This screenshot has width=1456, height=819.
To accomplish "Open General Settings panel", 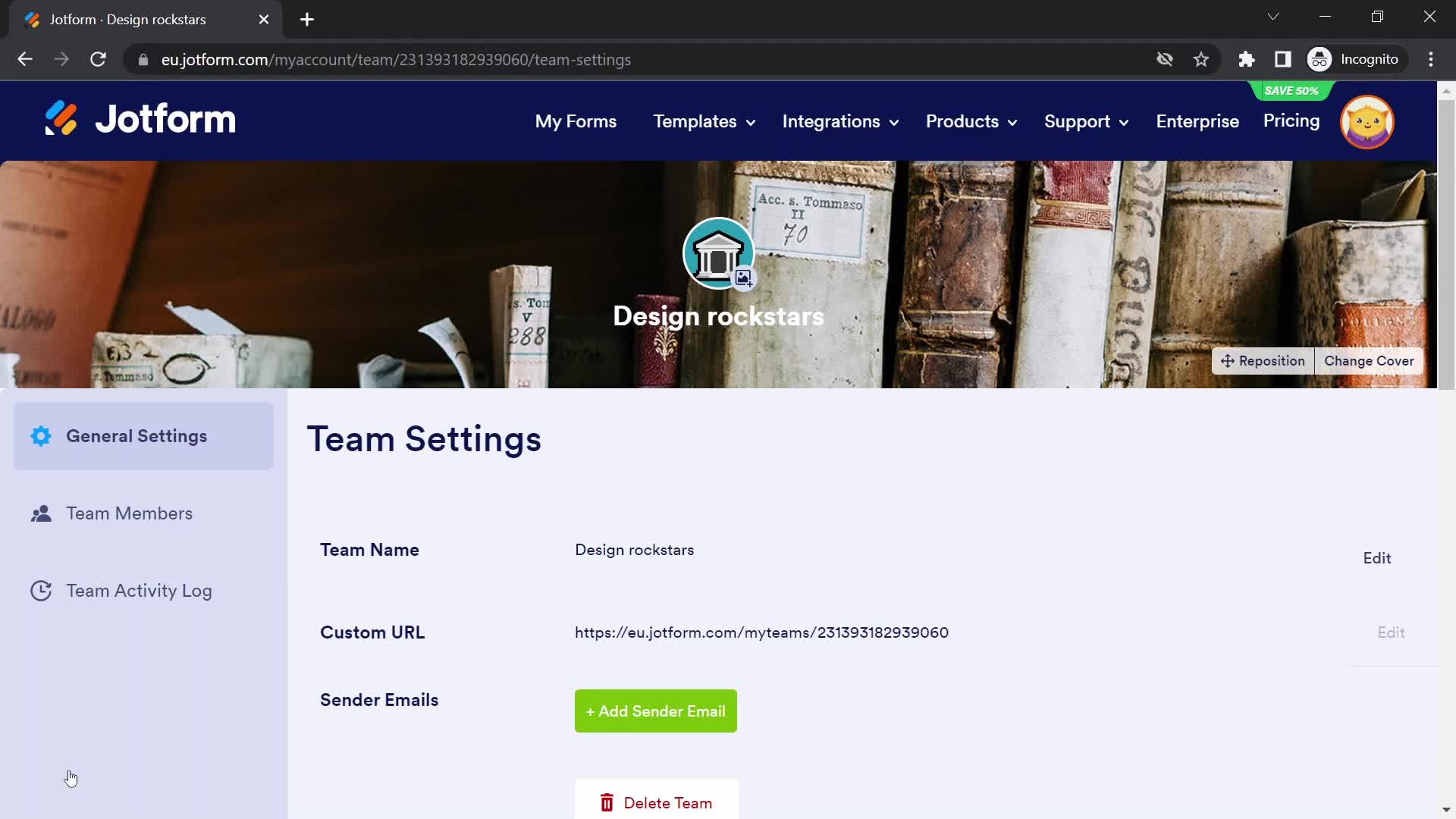I will click(144, 436).
